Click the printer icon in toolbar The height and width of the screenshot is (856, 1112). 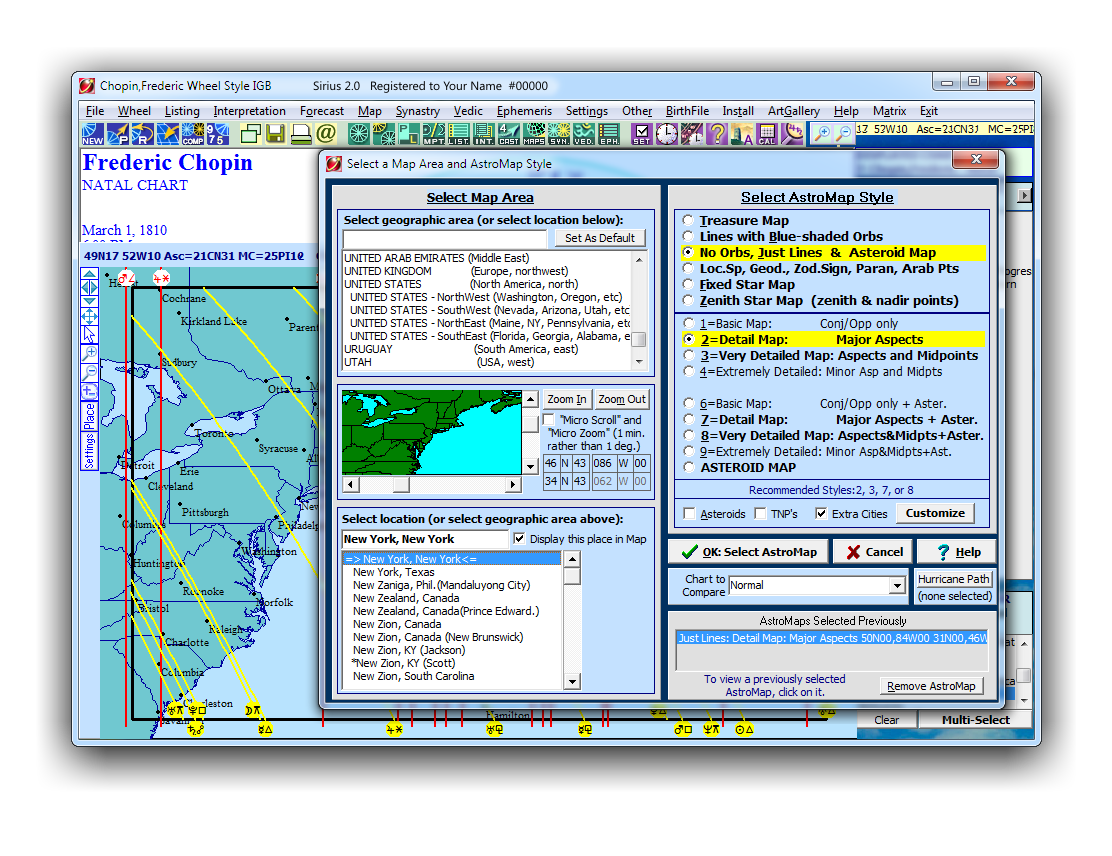[x=301, y=134]
